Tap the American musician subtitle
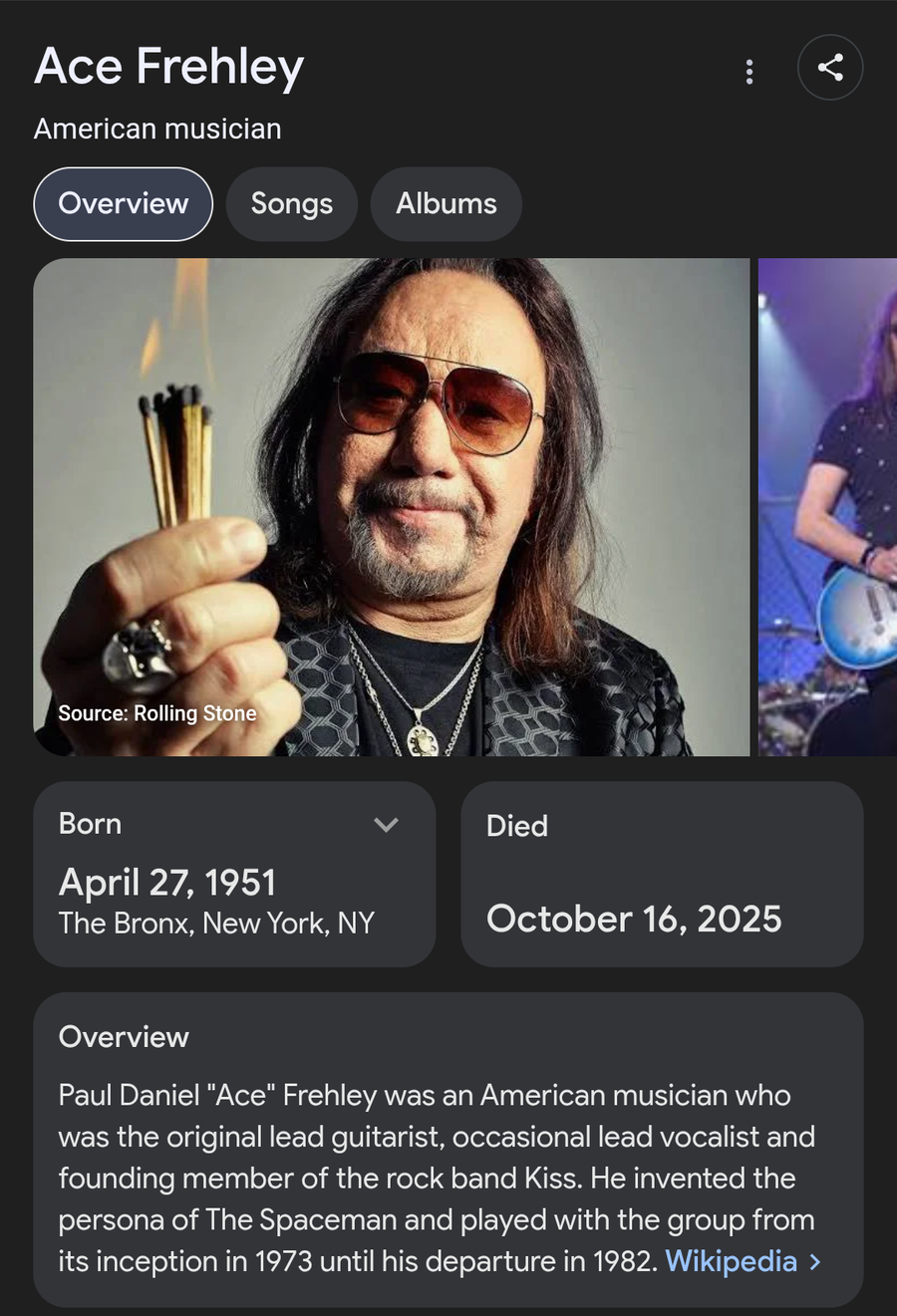Screen dimensions: 897x1316 [x=157, y=130]
